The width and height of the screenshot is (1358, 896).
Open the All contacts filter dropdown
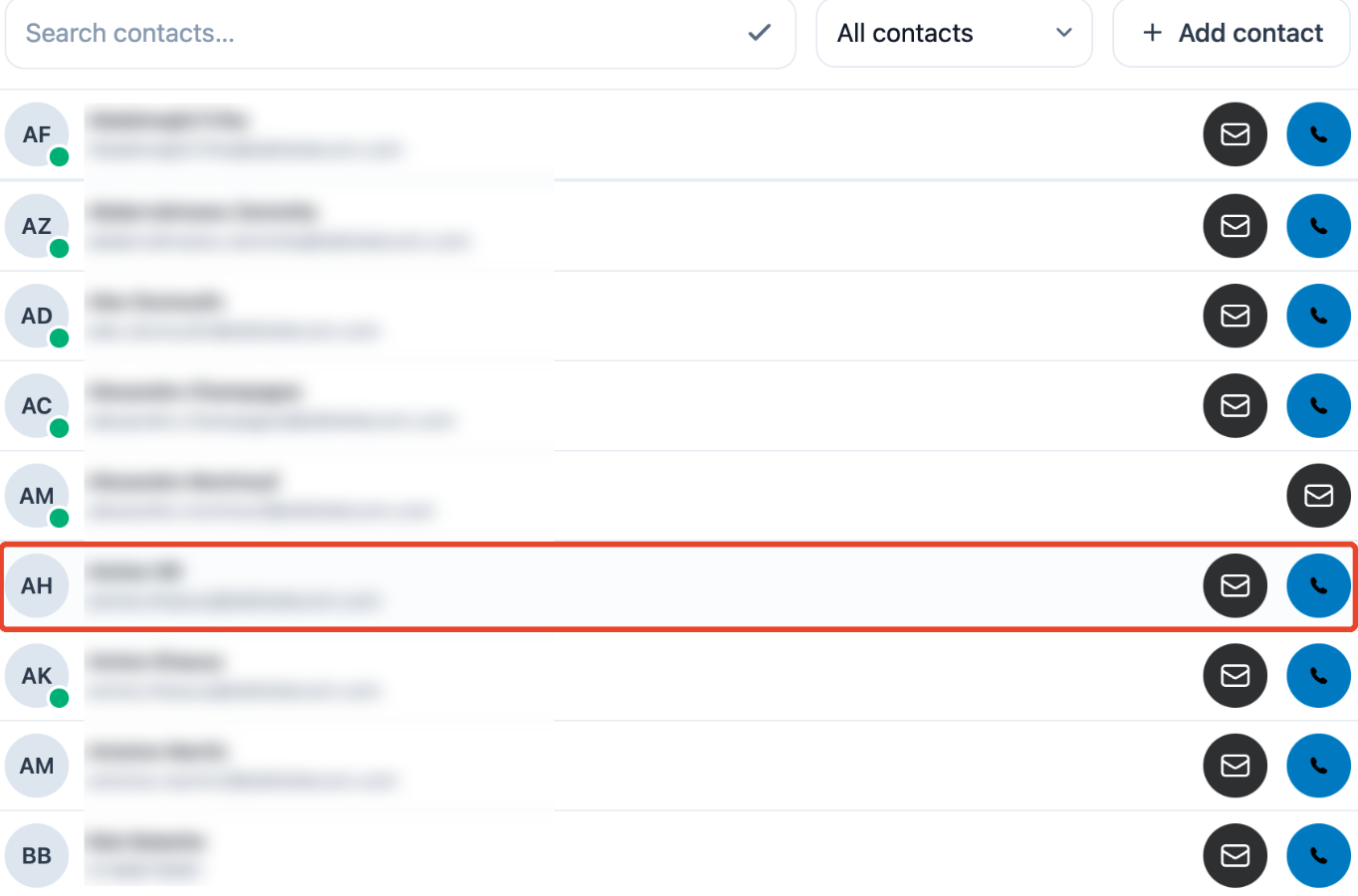tap(954, 33)
